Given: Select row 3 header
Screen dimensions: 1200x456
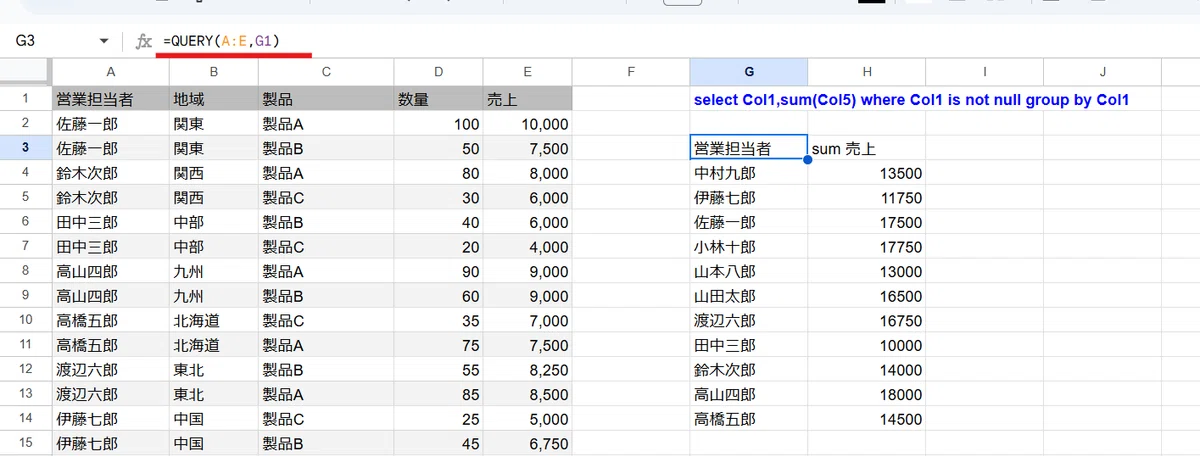Looking at the screenshot, I should [25, 148].
